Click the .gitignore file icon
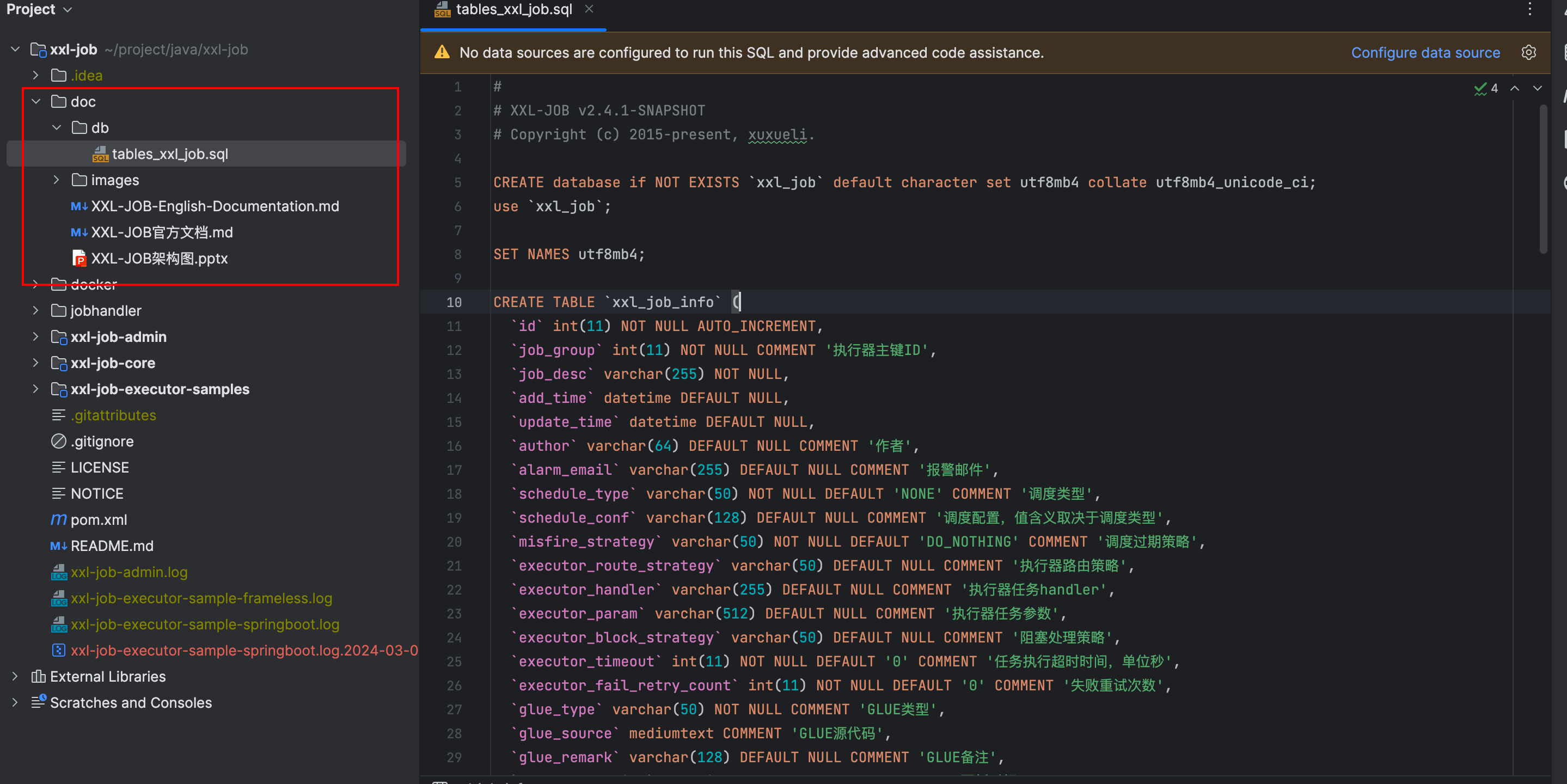Image resolution: width=1567 pixels, height=784 pixels. click(x=58, y=442)
